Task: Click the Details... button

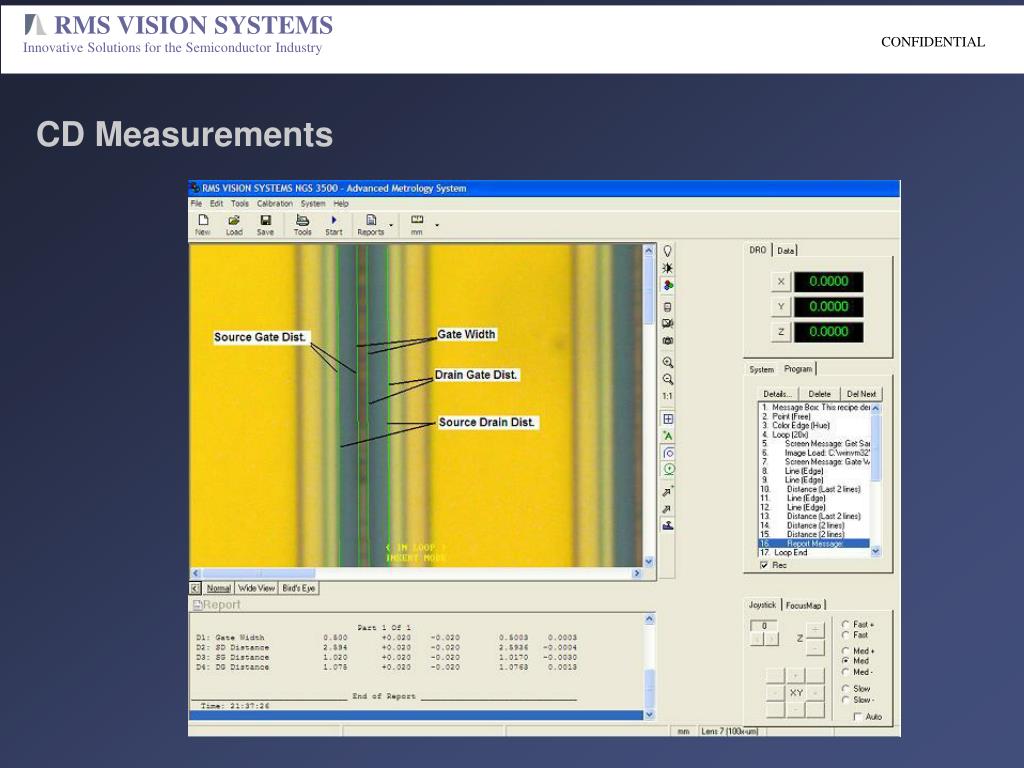Action: click(777, 394)
